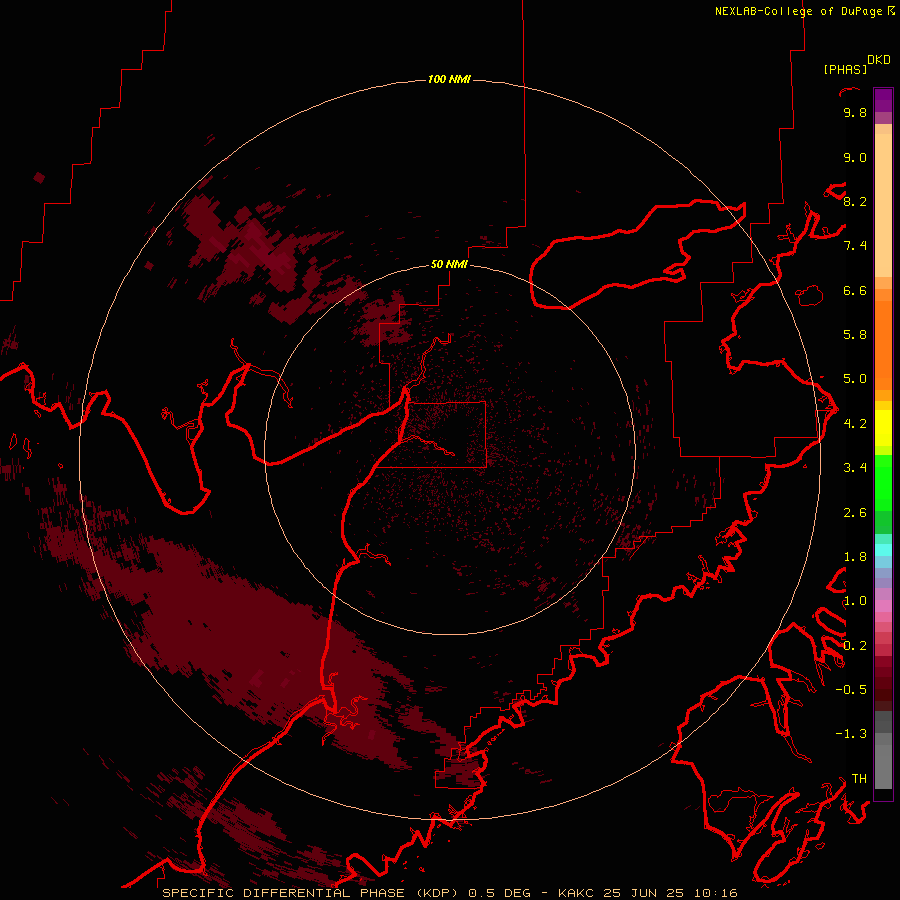
Task: Click the -1.3 value on the color scale
Action: click(x=851, y=734)
